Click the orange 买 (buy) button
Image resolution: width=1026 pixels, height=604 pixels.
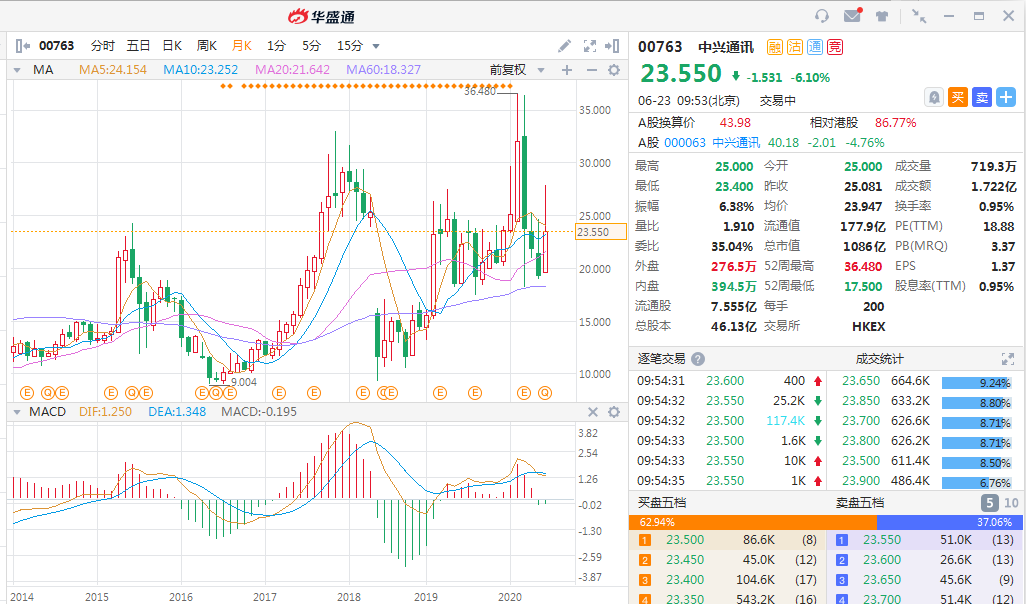(958, 97)
